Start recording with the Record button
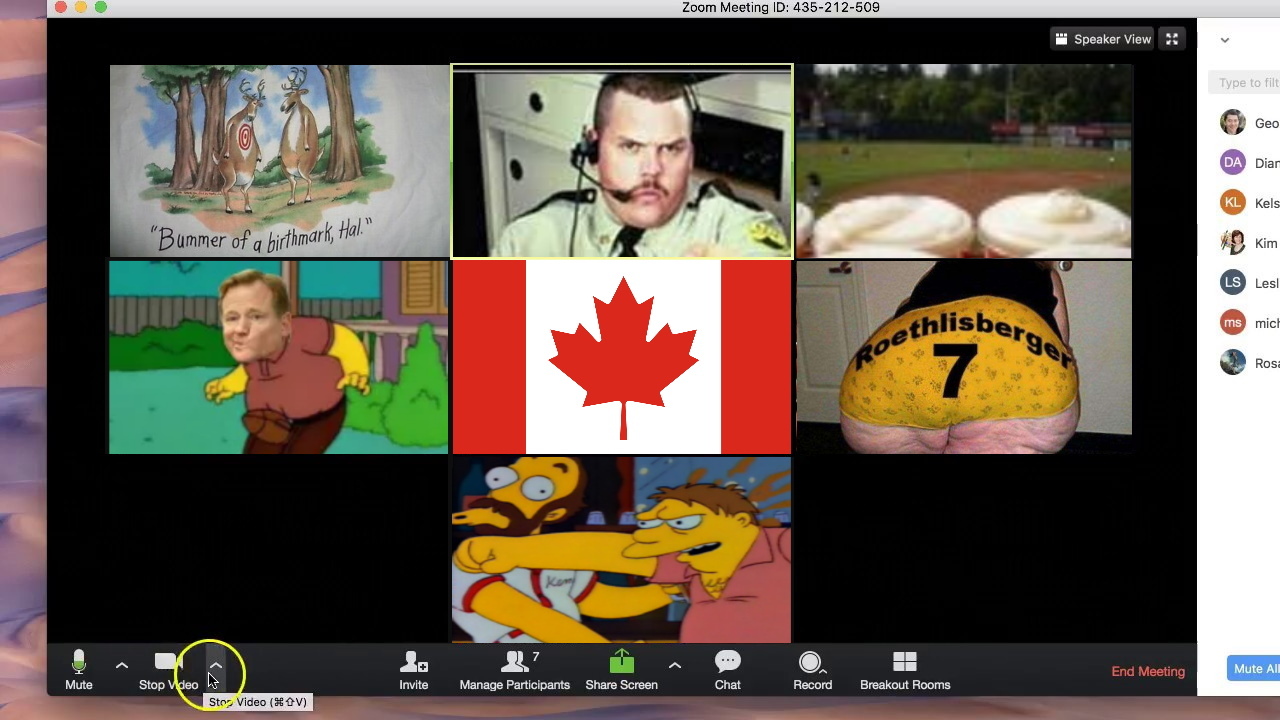 point(811,670)
